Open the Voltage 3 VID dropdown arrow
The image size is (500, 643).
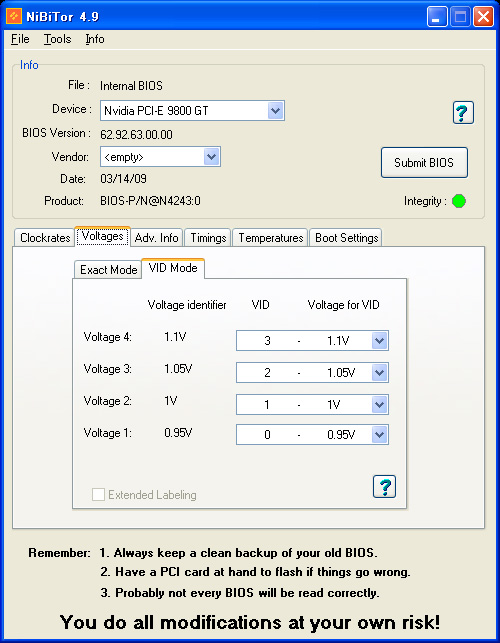click(x=379, y=372)
